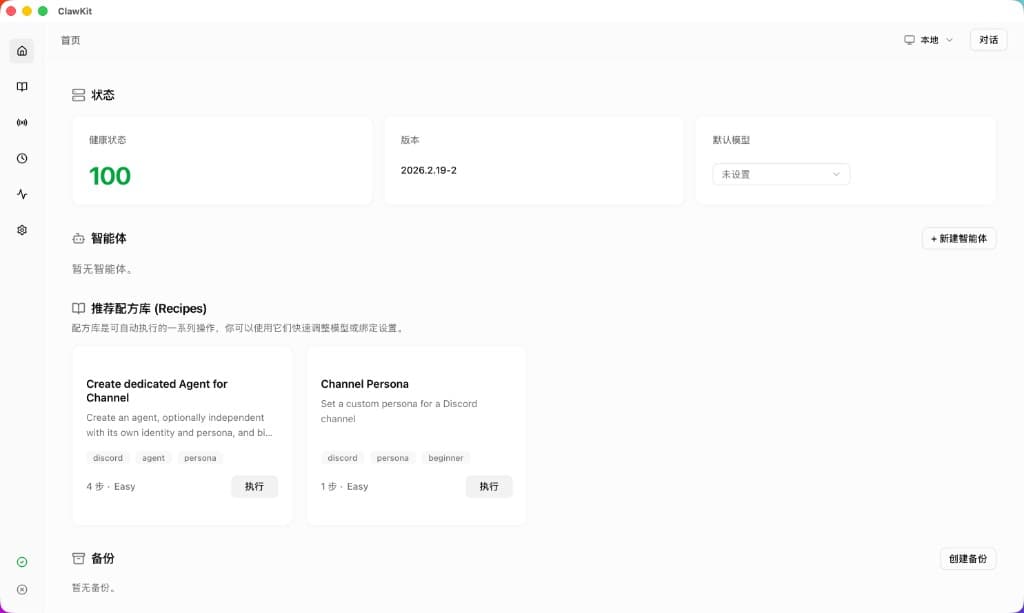
Task: Select the broadcast channels icon in sidebar
Action: (21, 122)
